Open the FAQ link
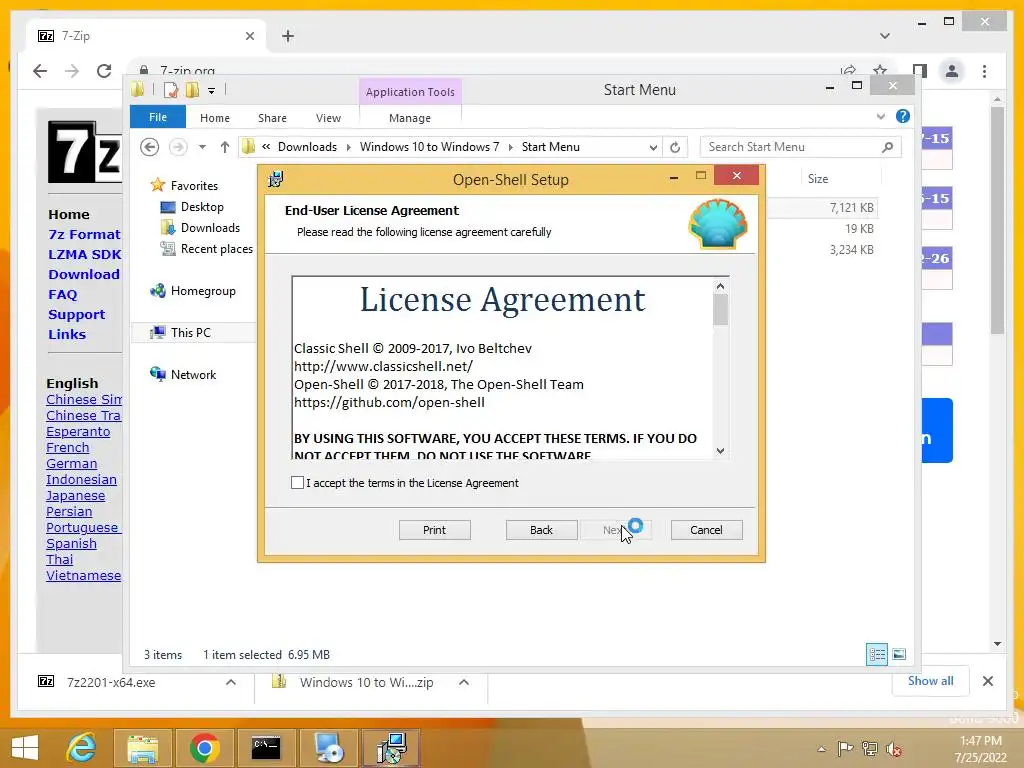This screenshot has height=768, width=1024. coord(63,295)
